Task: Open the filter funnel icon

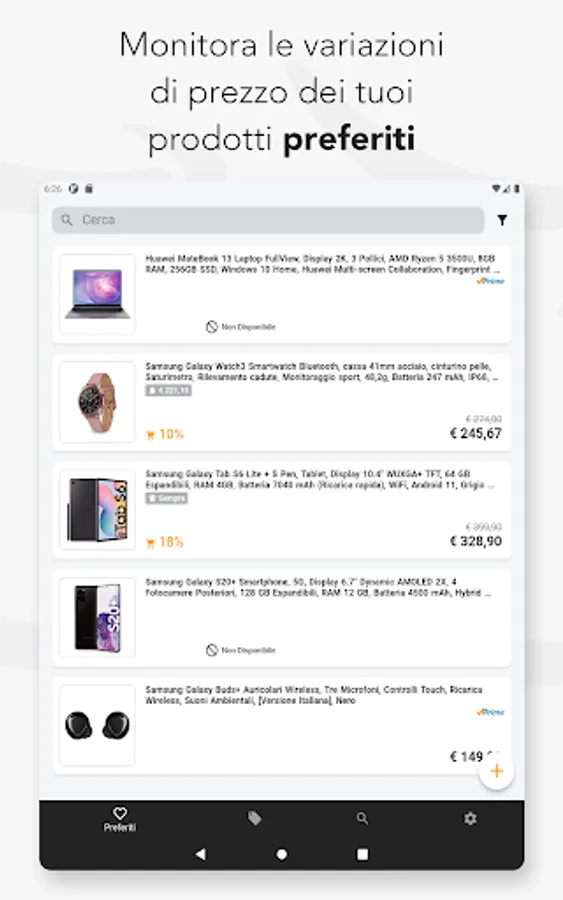Action: click(502, 220)
